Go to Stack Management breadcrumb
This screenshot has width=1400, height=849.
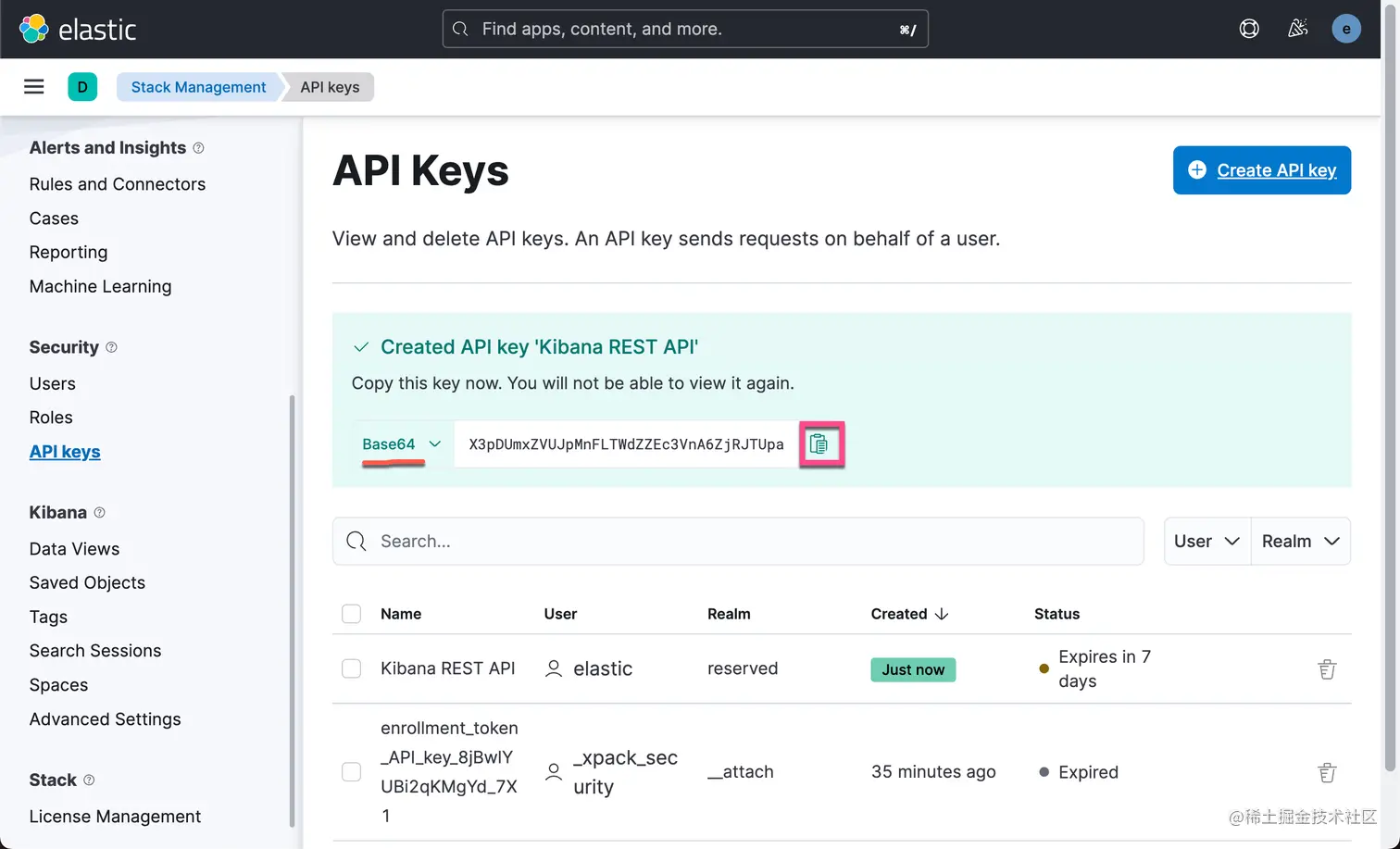click(197, 86)
